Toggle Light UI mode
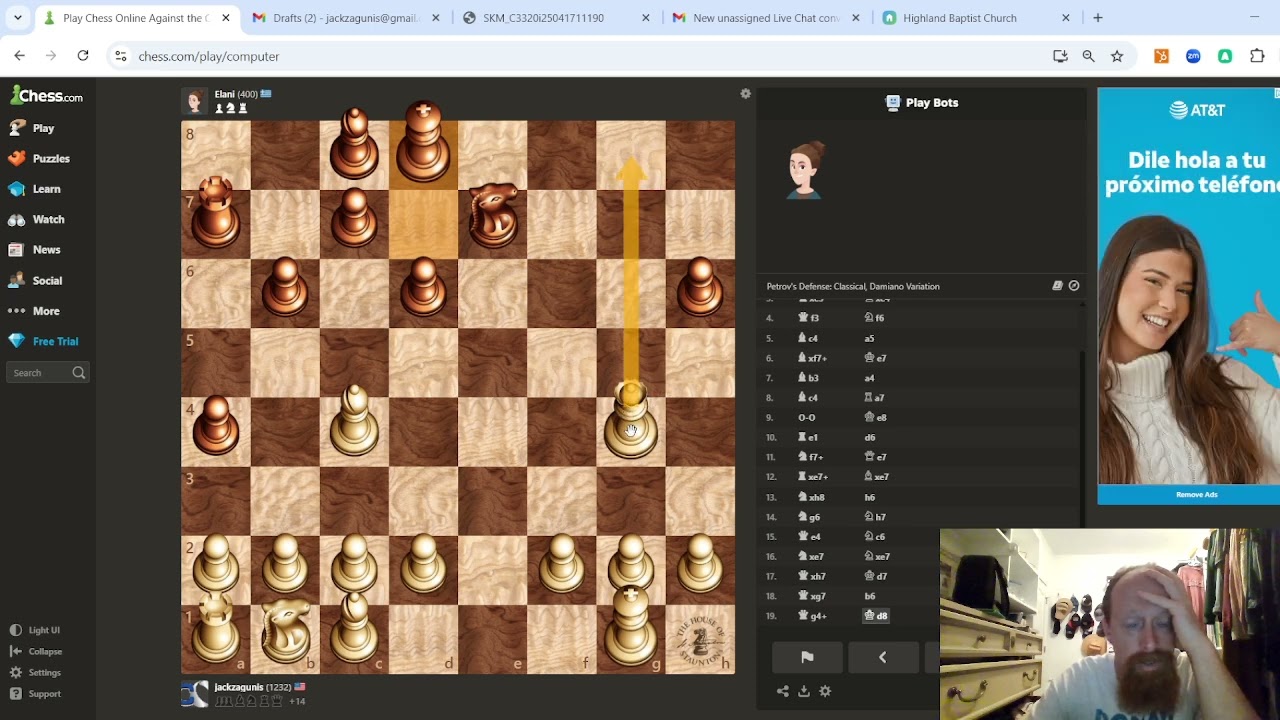1280x720 pixels. 35,630
